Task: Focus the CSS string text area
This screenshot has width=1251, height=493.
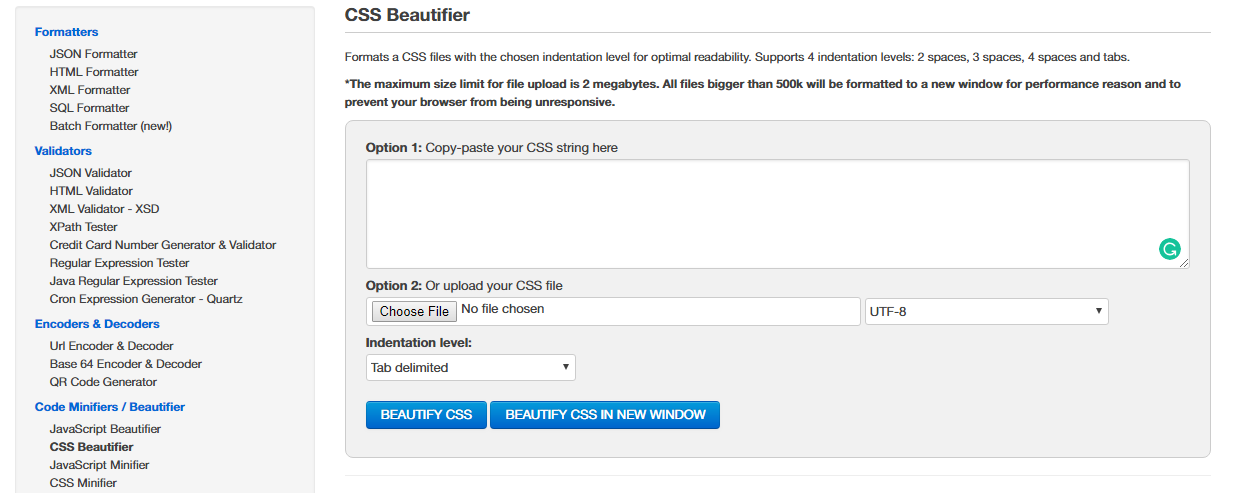Action: [x=778, y=214]
